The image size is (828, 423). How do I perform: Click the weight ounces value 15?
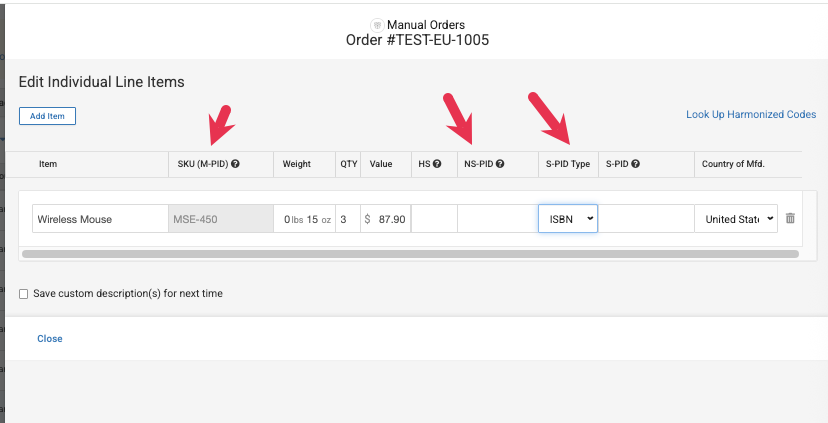pyautogui.click(x=312, y=219)
